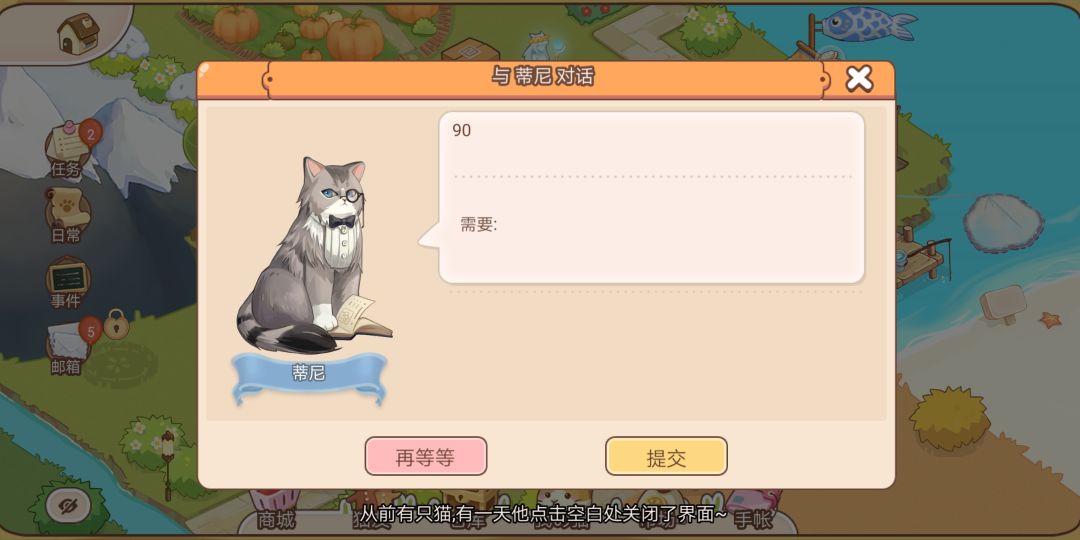Click the 蒂尼 blue name ribbon

pos(309,376)
